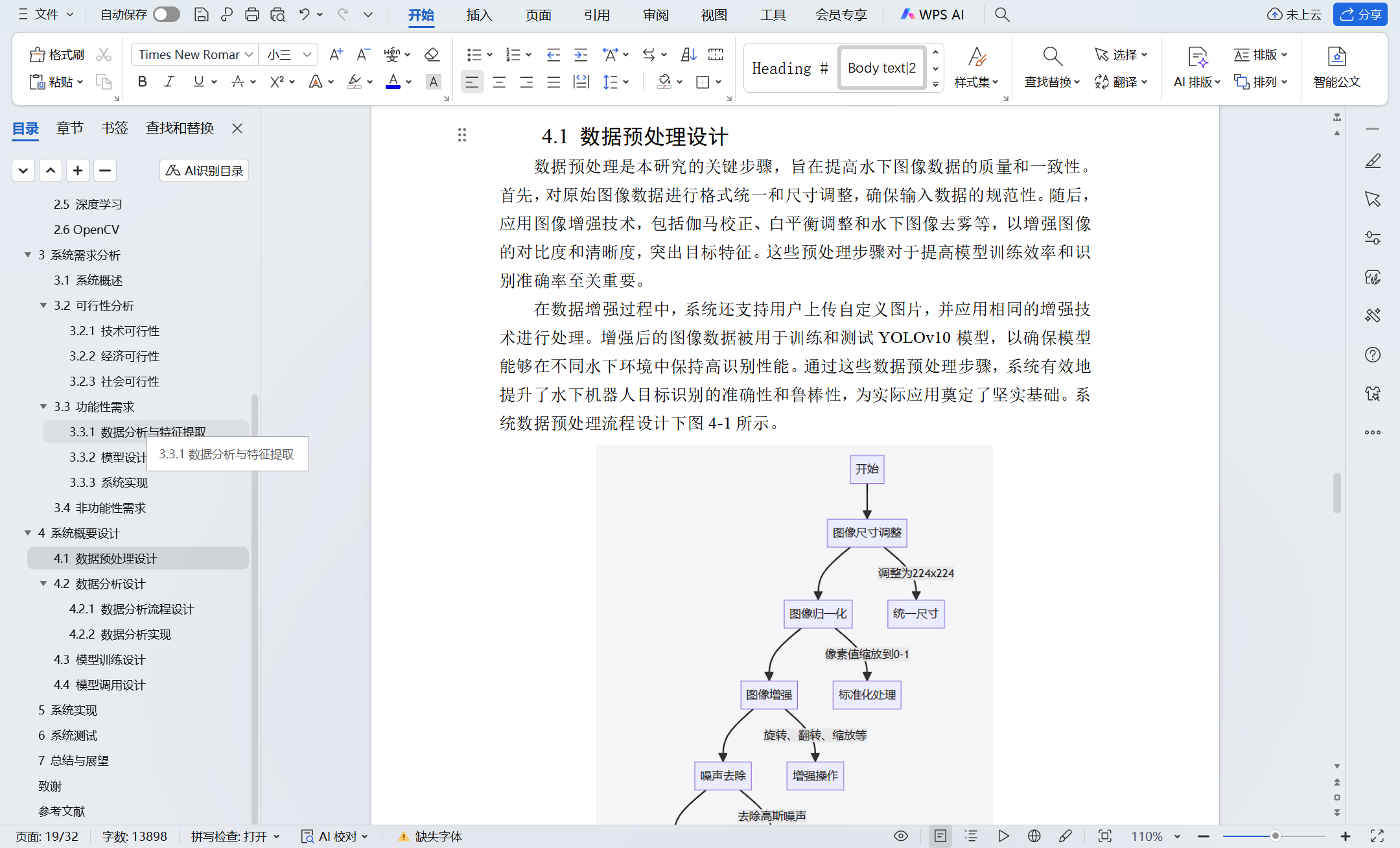Open the zoom percentage dropdown
The image size is (1400, 848).
(x=1178, y=836)
